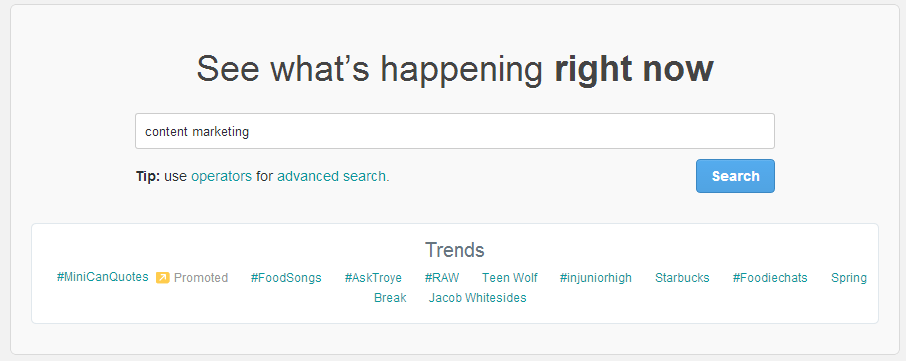Open the #injuniorhigh hashtag

click(596, 278)
